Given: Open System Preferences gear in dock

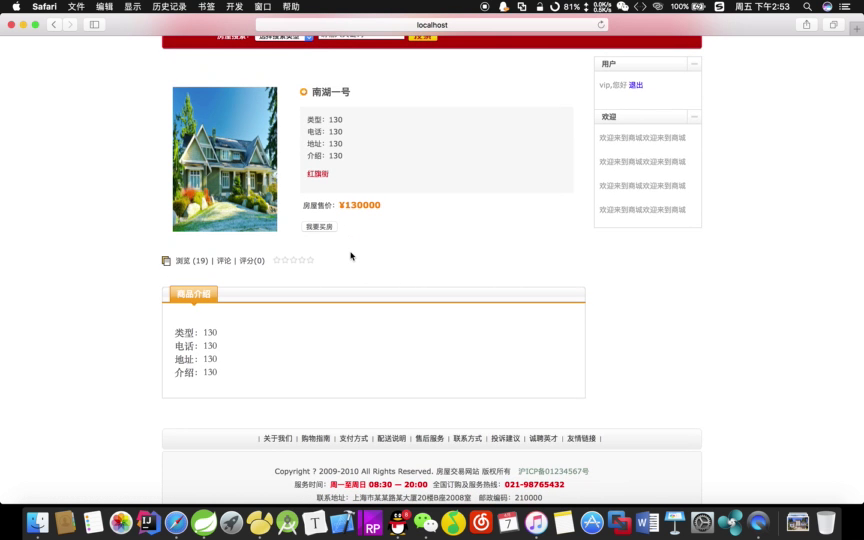Looking at the screenshot, I should [x=703, y=522].
